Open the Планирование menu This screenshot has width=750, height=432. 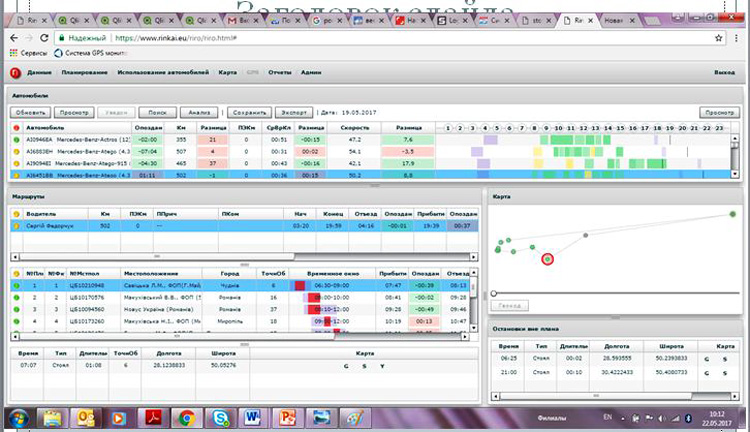(83, 73)
